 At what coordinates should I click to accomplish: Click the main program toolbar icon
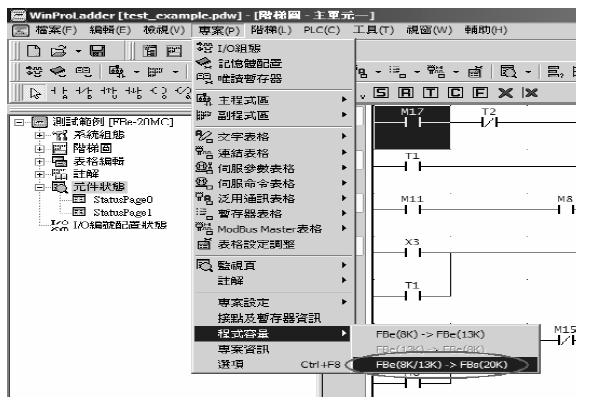[x=117, y=72]
